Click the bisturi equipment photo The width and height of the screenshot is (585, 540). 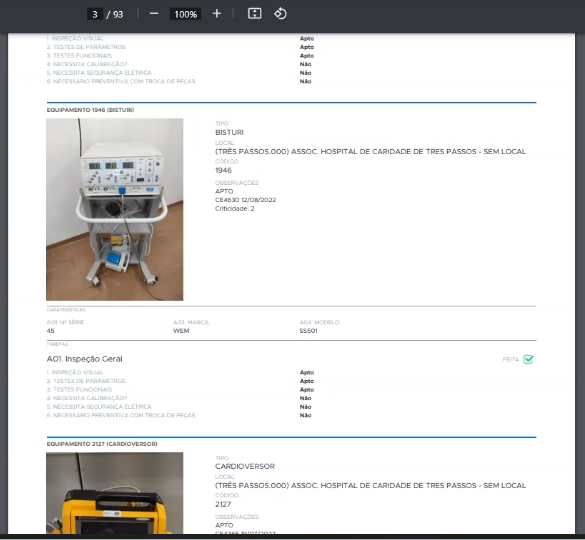[115, 209]
